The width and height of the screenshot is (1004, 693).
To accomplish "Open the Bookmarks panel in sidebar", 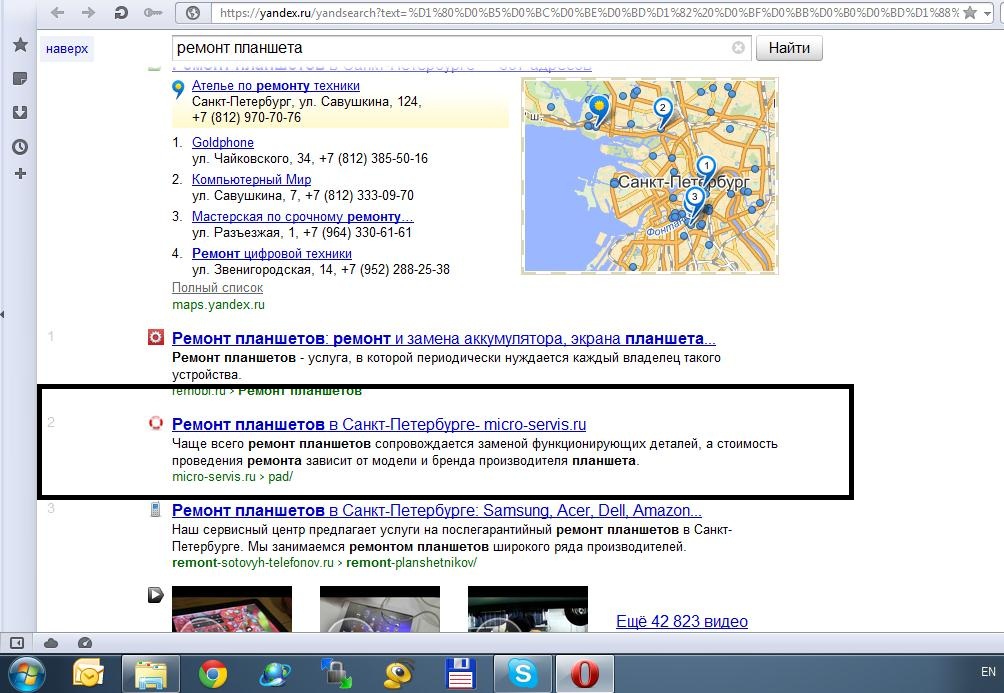I will [x=20, y=44].
